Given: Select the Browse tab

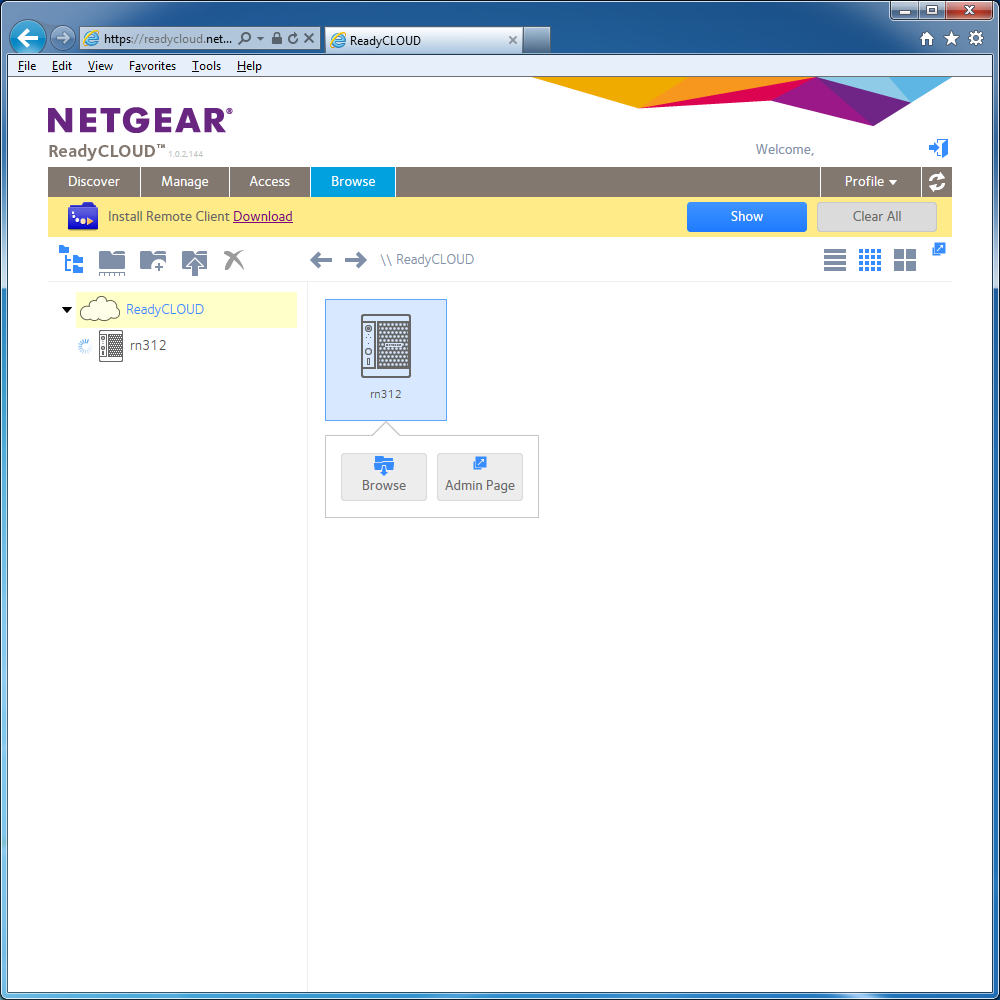Looking at the screenshot, I should (353, 182).
